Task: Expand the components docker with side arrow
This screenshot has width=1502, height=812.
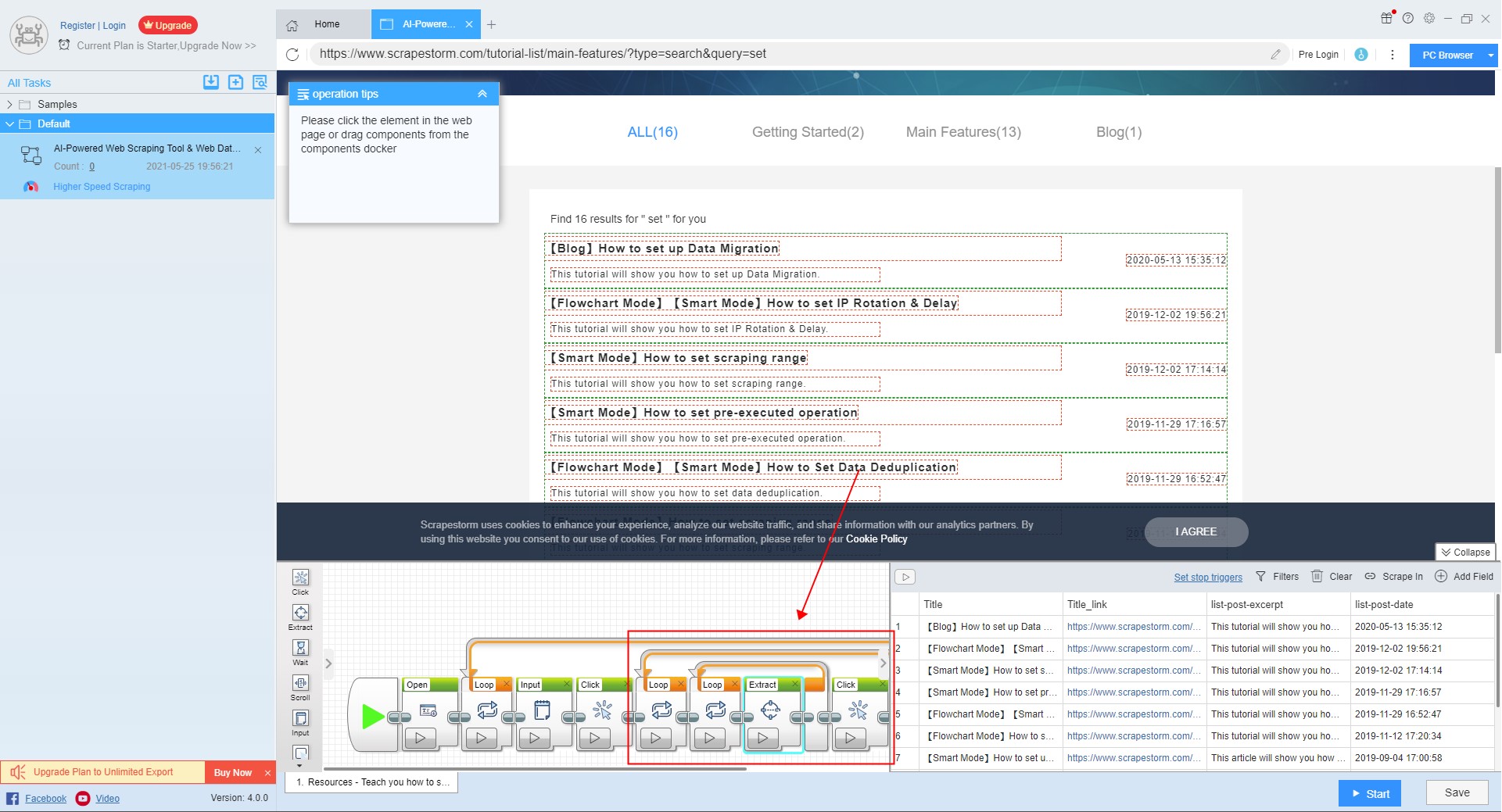Action: pos(328,664)
